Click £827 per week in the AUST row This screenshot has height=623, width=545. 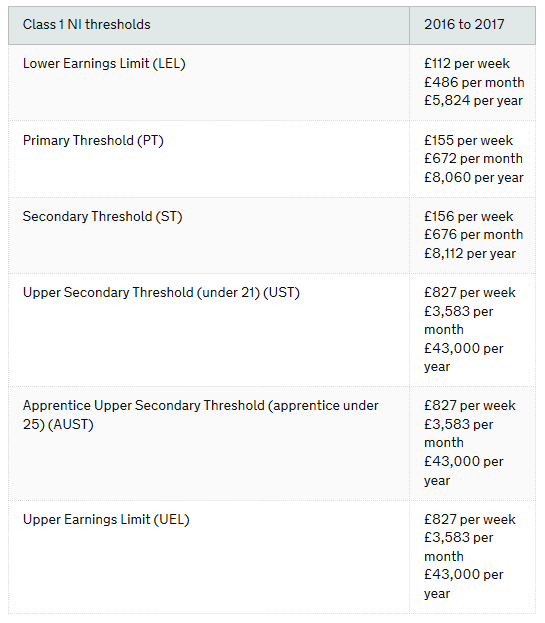pyautogui.click(x=470, y=406)
